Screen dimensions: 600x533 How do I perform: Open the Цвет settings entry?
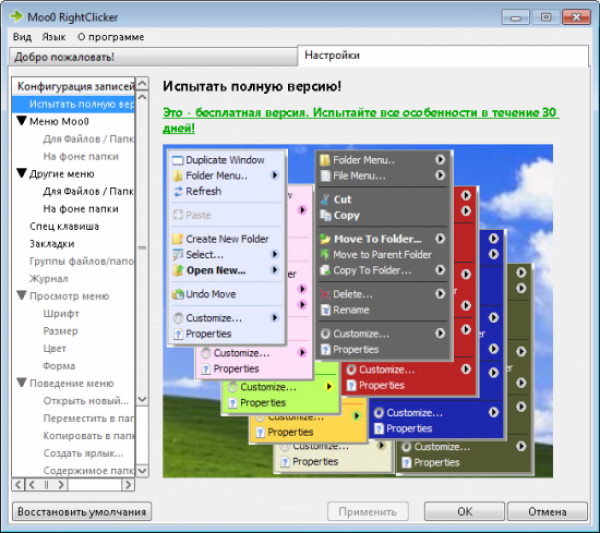[x=55, y=349]
